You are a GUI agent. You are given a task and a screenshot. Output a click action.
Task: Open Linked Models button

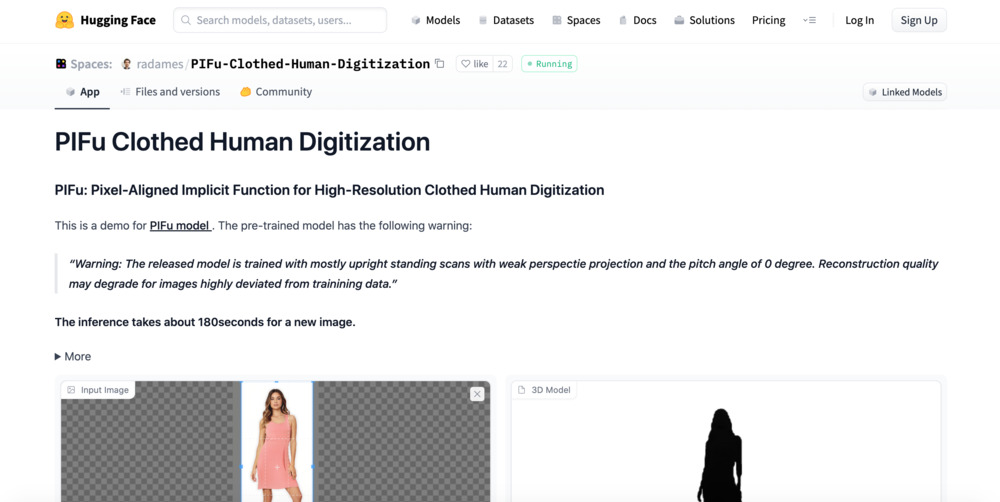904,92
